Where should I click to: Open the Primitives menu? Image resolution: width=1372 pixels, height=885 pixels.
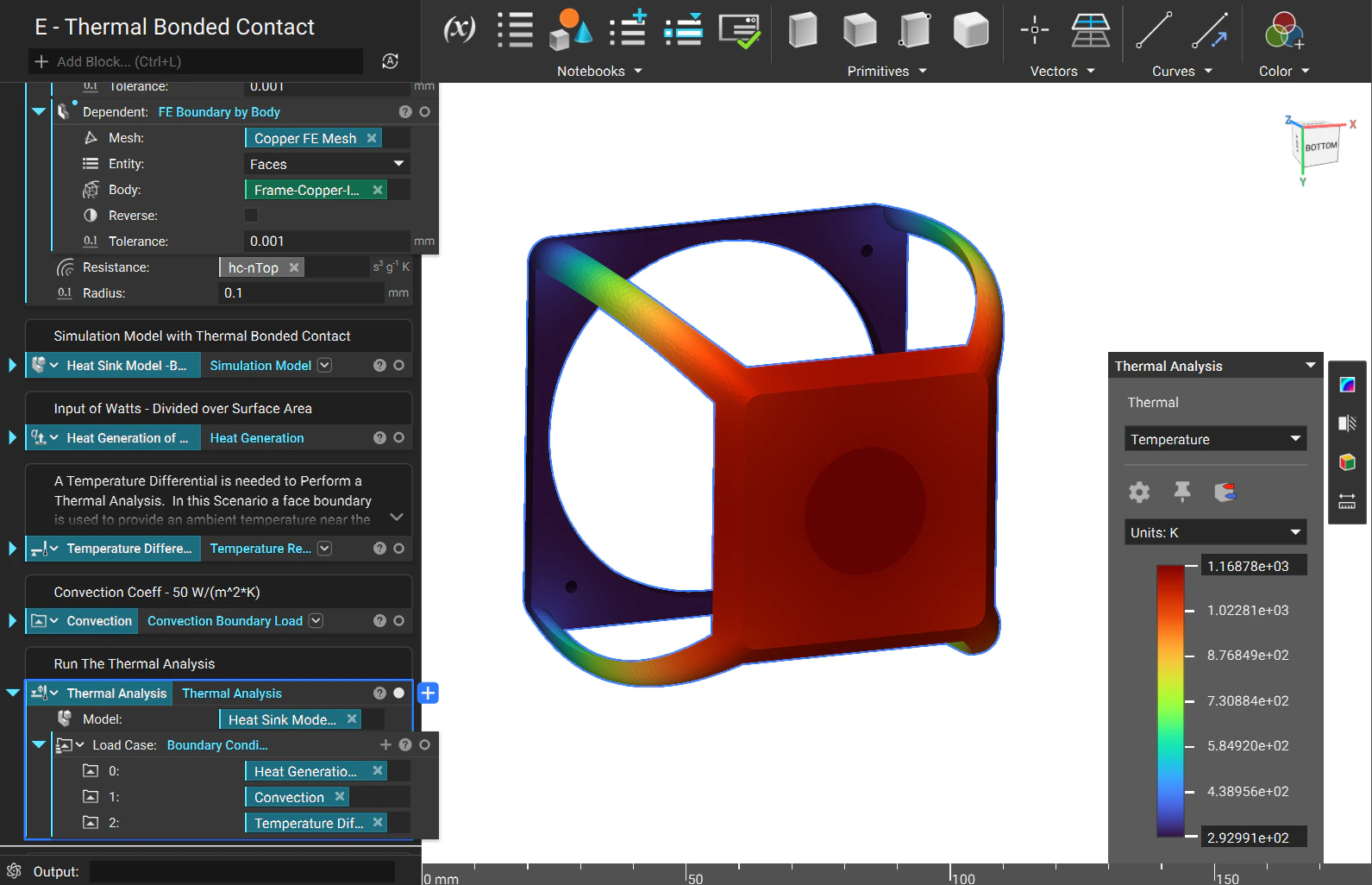point(886,72)
